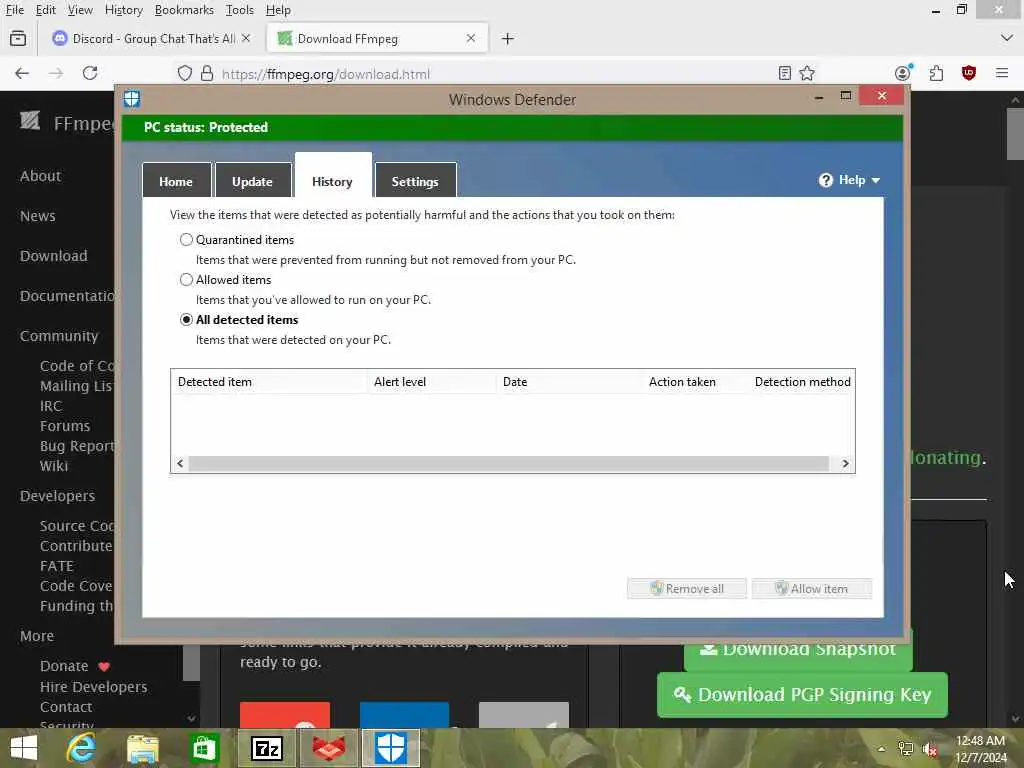Open the Windows Start button
The height and width of the screenshot is (768, 1024).
[x=24, y=748]
